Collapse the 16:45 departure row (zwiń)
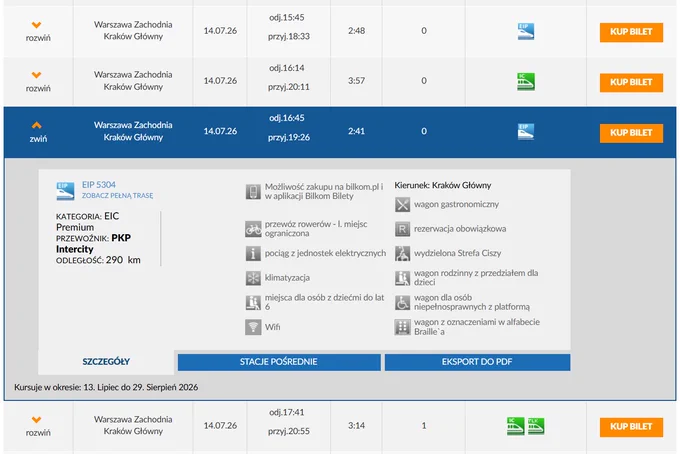 pyautogui.click(x=38, y=132)
